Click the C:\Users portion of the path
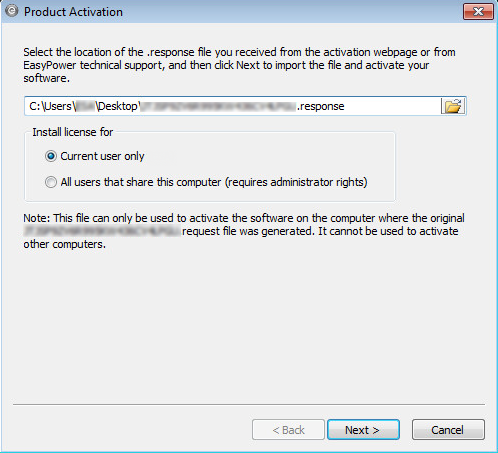The image size is (498, 453). pos(51,106)
